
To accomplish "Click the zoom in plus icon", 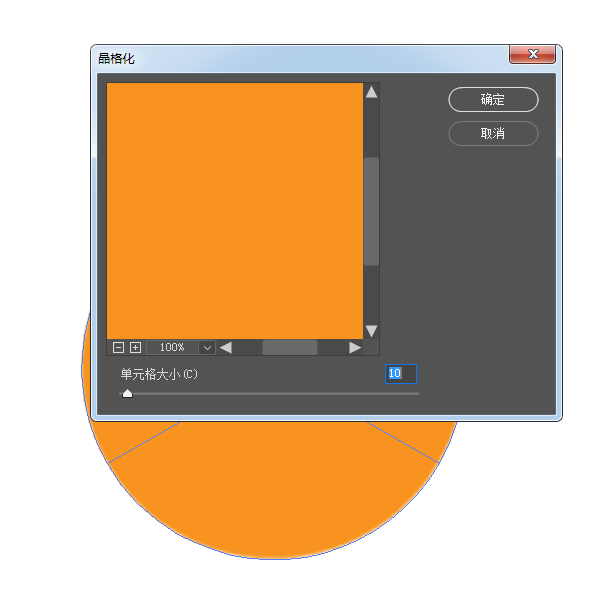I will (x=135, y=347).
